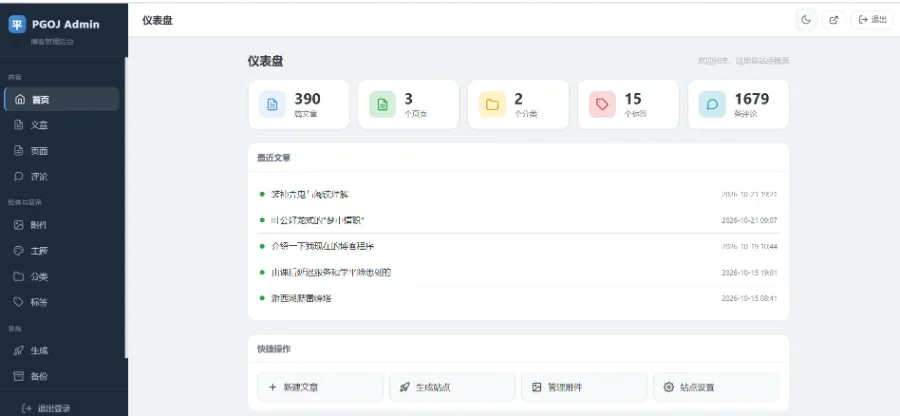The image size is (900, 416).
Task: Toggle dark mode with the moon button
Action: click(x=806, y=20)
